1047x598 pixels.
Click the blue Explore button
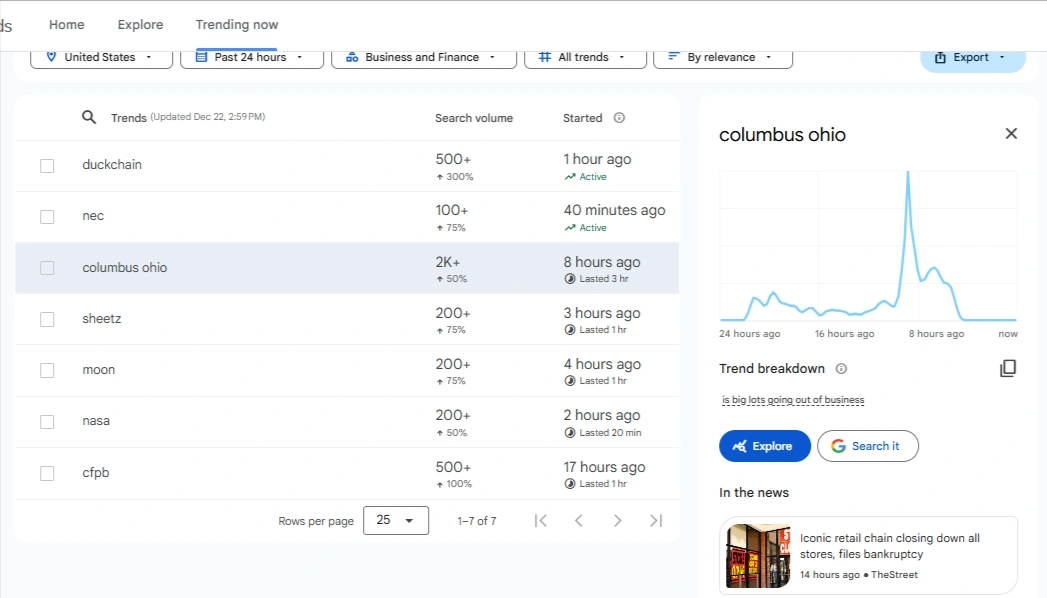tap(765, 446)
